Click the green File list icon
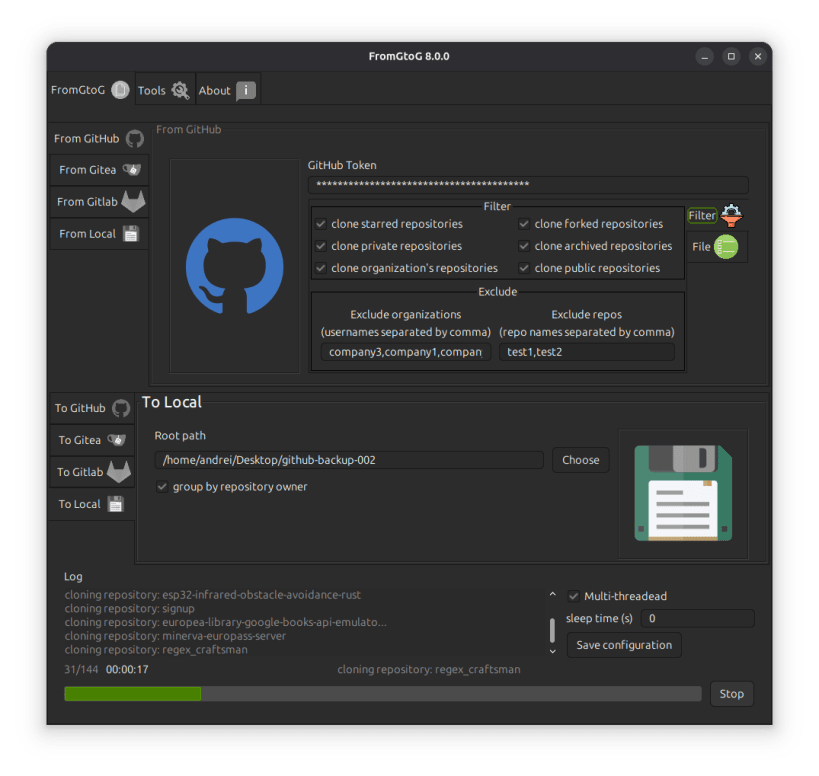819x776 pixels. (726, 246)
